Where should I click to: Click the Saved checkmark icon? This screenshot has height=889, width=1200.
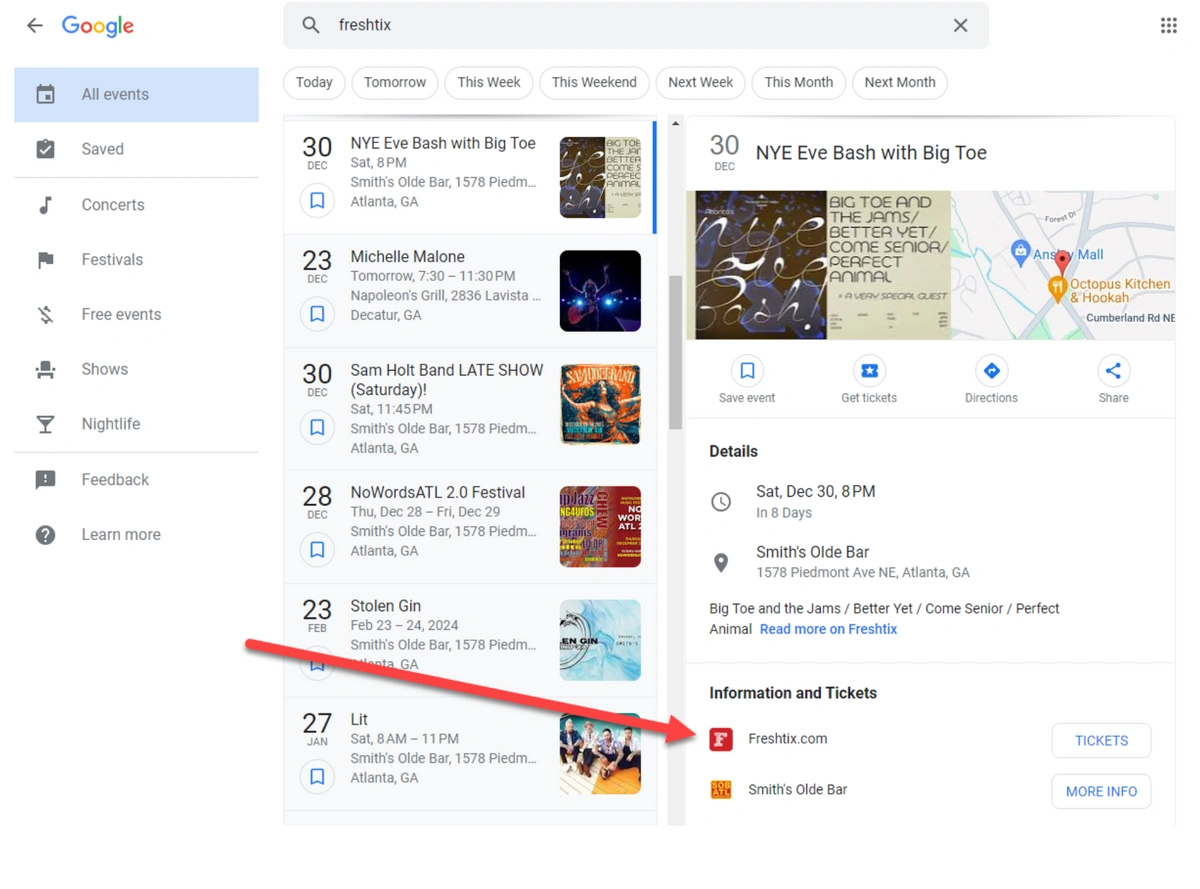pyautogui.click(x=45, y=149)
